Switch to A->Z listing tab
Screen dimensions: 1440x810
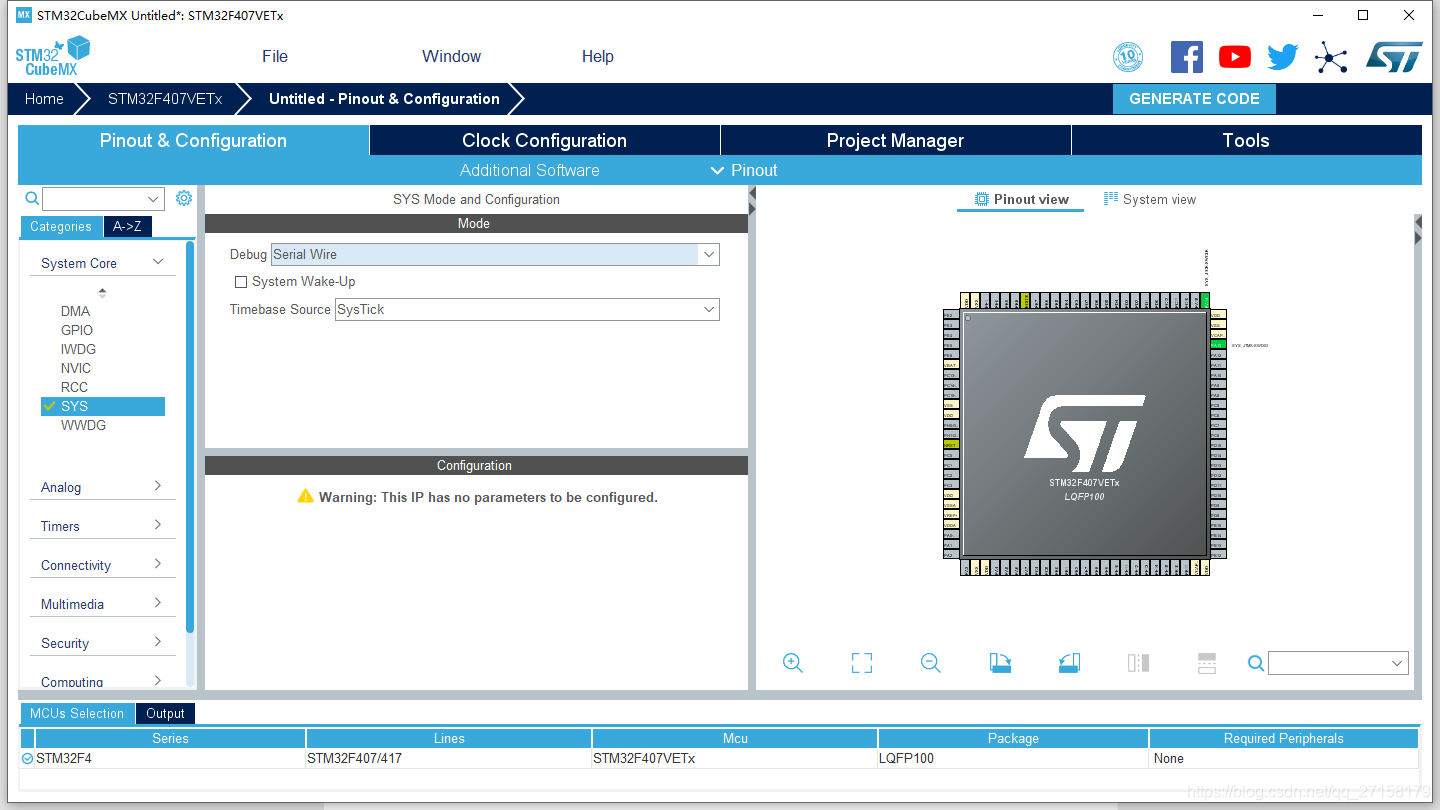127,226
